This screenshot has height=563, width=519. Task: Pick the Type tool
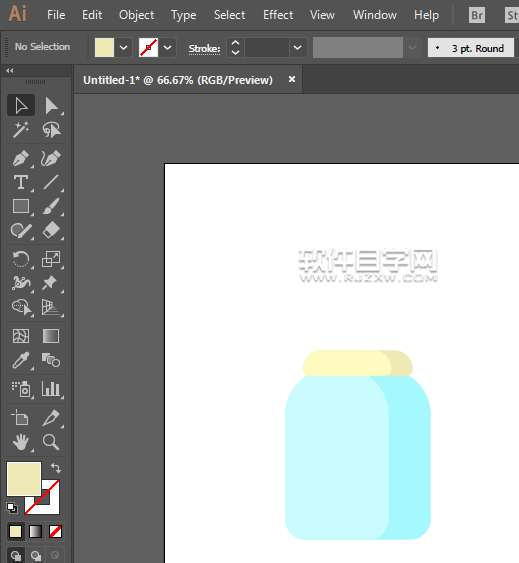point(20,182)
